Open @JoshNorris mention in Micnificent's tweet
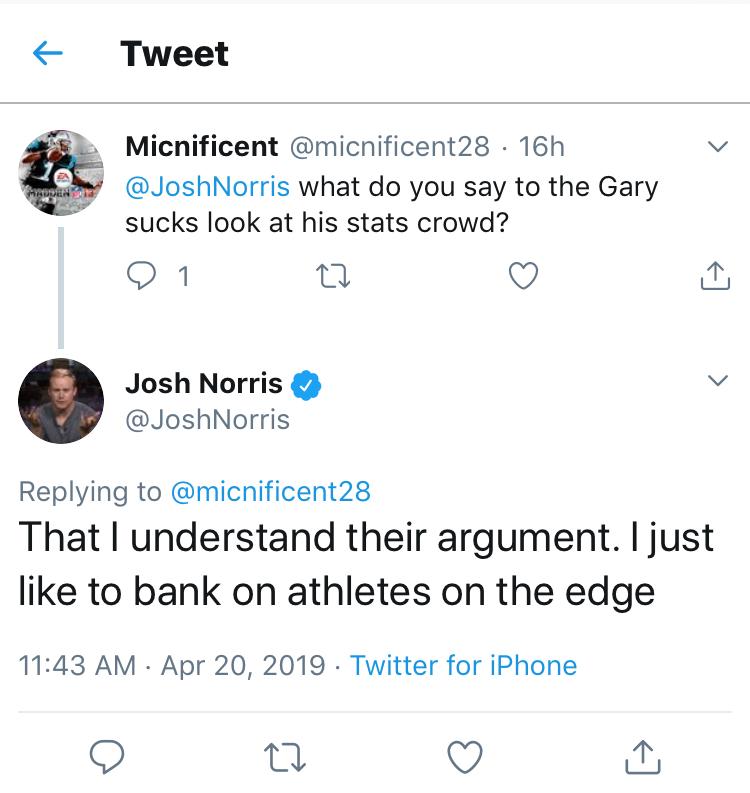 pos(207,187)
